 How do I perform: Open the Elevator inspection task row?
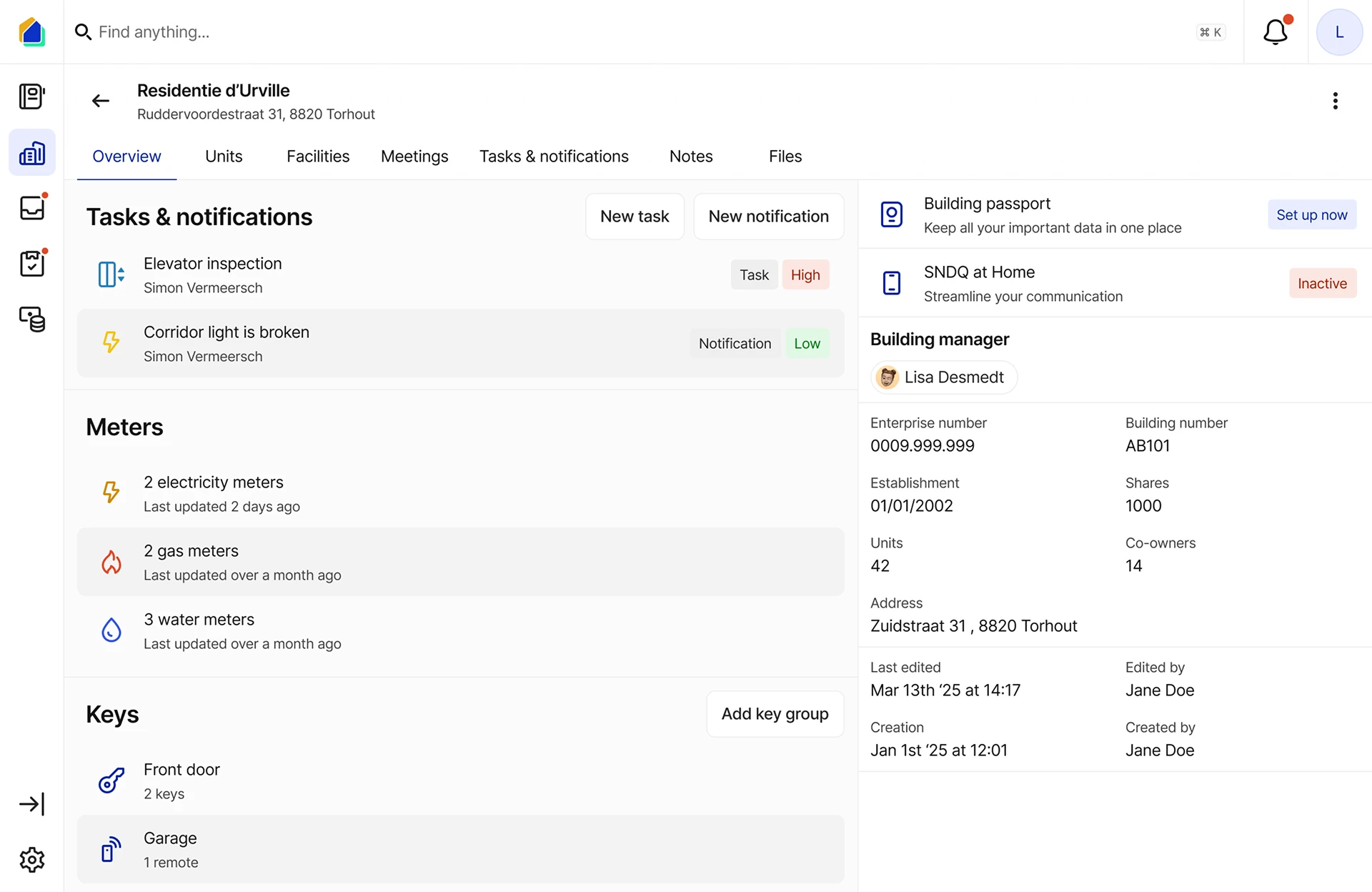point(429,275)
